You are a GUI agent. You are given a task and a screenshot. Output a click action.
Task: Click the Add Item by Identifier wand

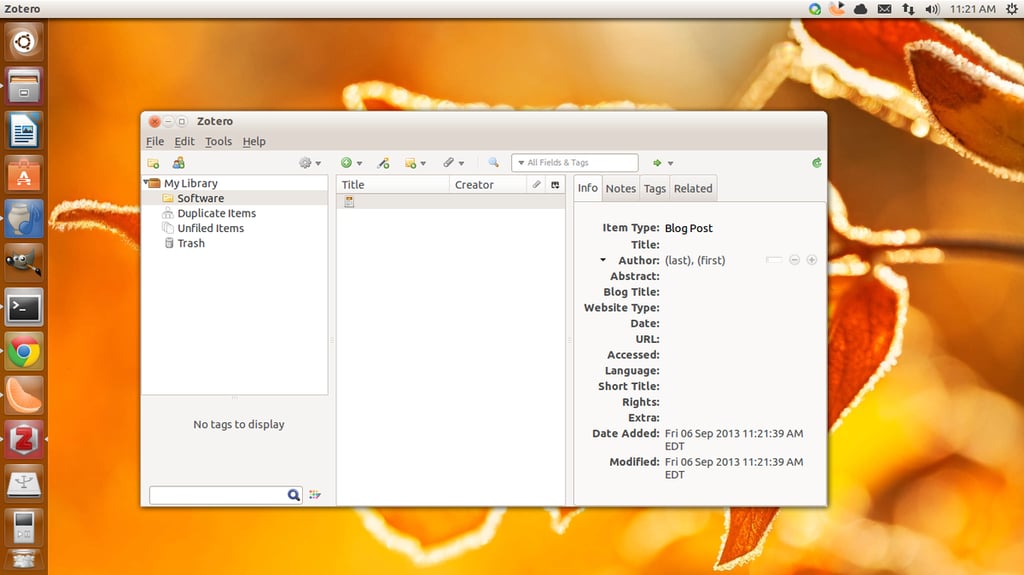383,163
